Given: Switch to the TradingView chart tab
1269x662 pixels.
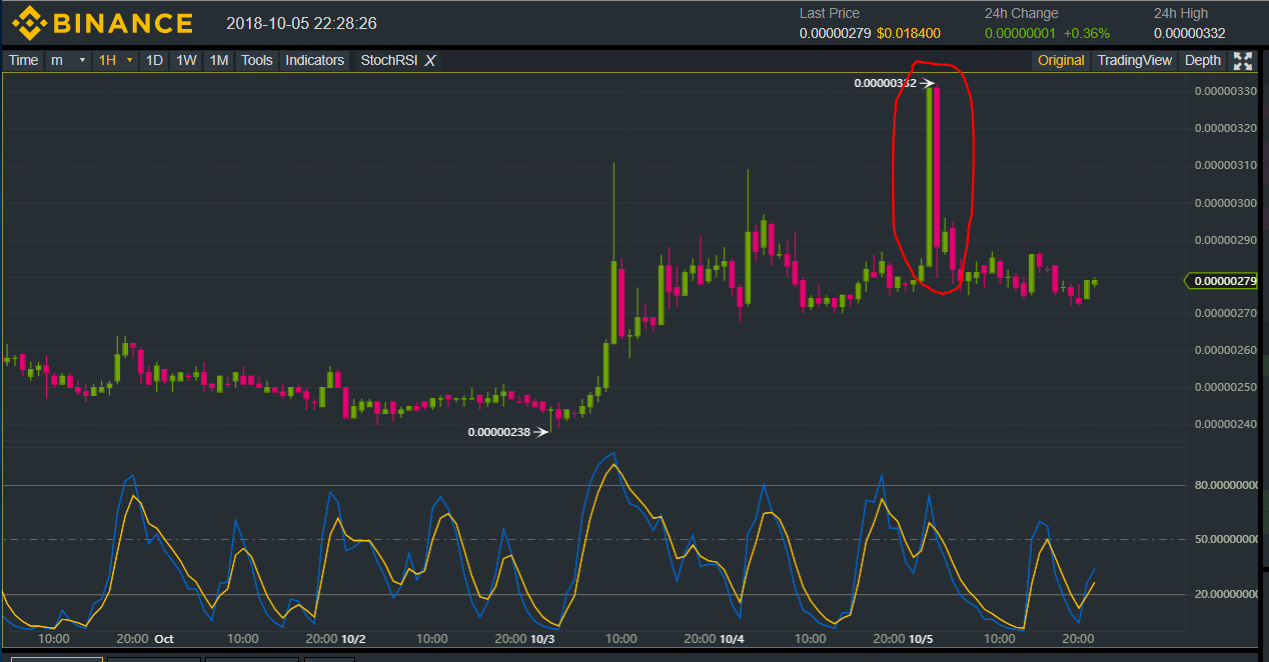Looking at the screenshot, I should pos(1134,60).
